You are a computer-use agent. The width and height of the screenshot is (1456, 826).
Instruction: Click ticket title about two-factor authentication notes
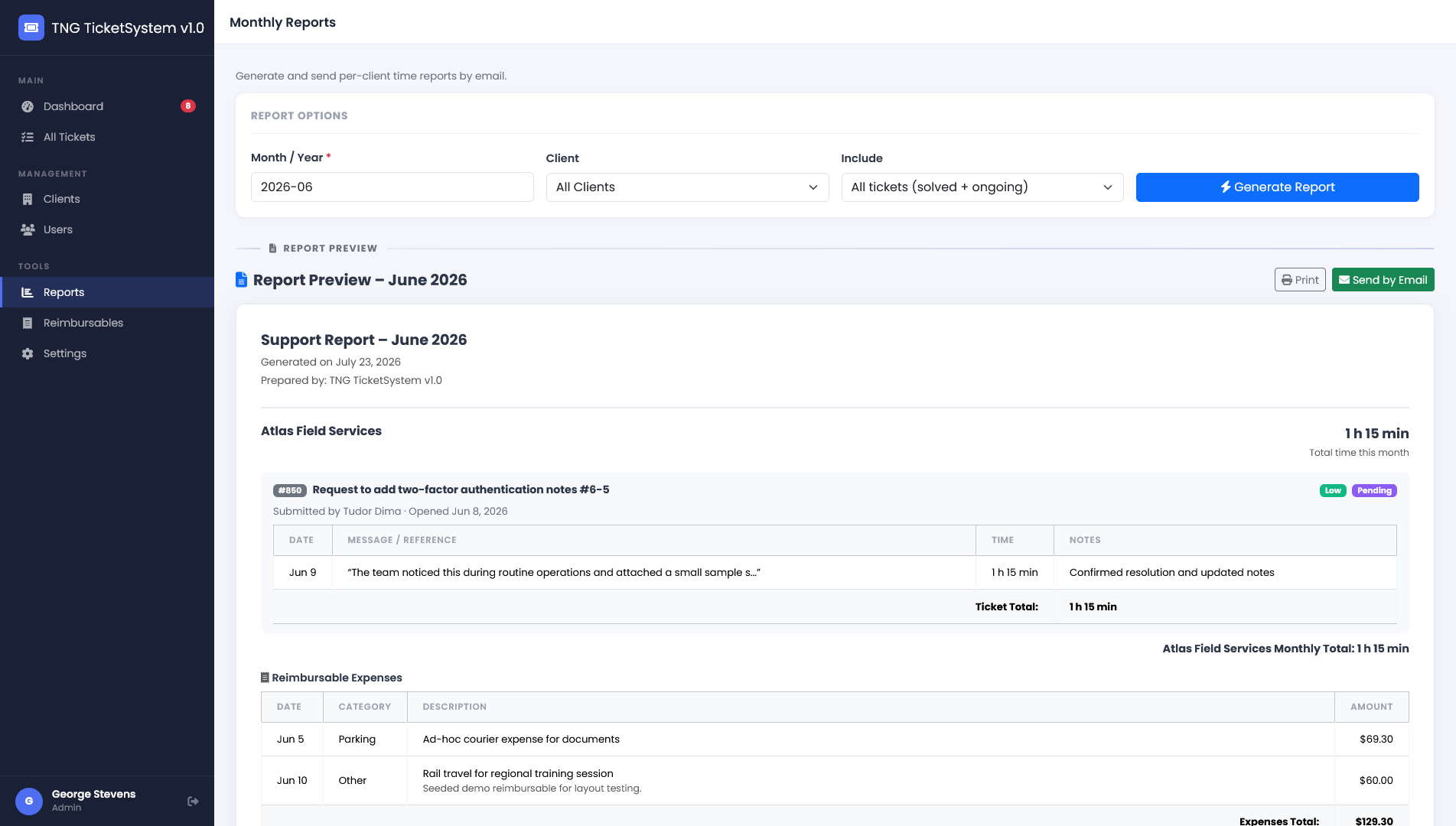pyautogui.click(x=461, y=489)
